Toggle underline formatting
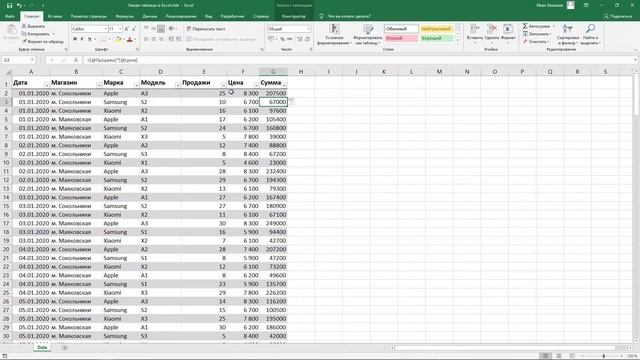 point(89,39)
